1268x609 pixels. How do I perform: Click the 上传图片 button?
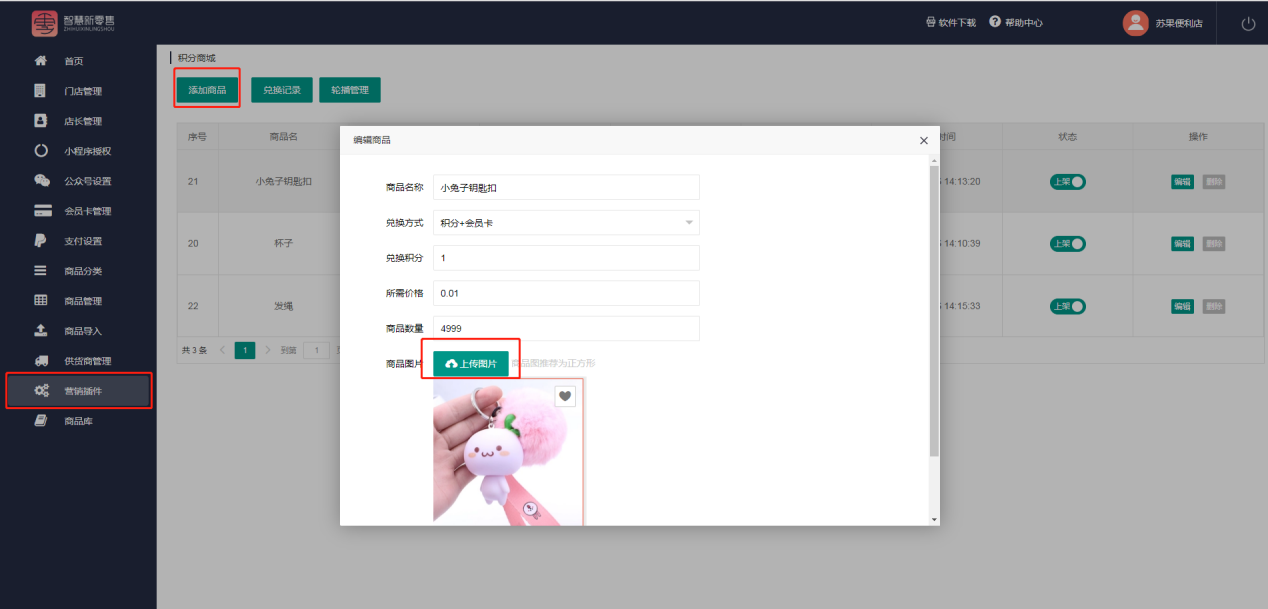tap(471, 364)
